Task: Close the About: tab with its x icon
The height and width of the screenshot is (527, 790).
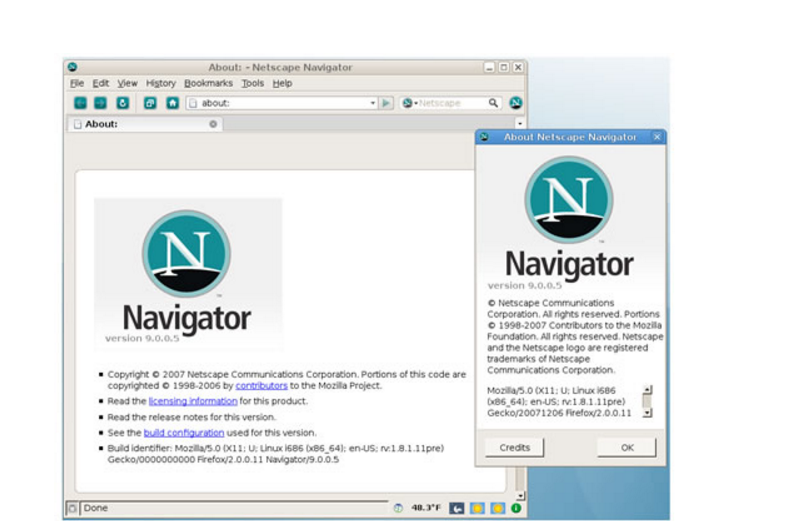Action: pyautogui.click(x=213, y=124)
